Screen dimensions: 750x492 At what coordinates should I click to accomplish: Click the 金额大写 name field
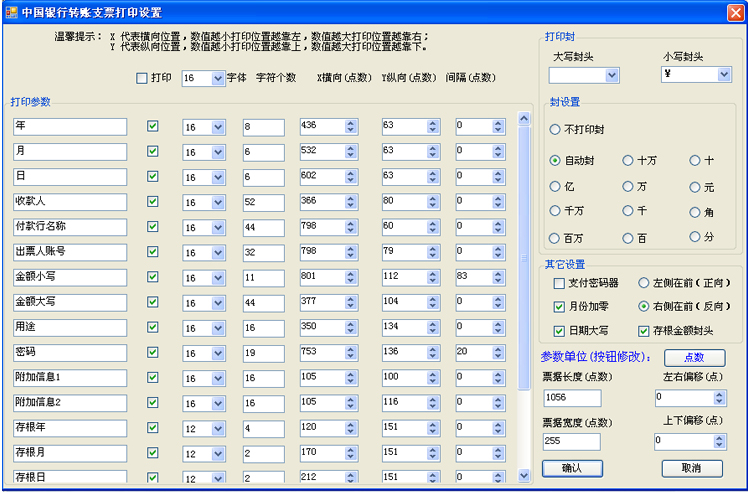(70, 302)
